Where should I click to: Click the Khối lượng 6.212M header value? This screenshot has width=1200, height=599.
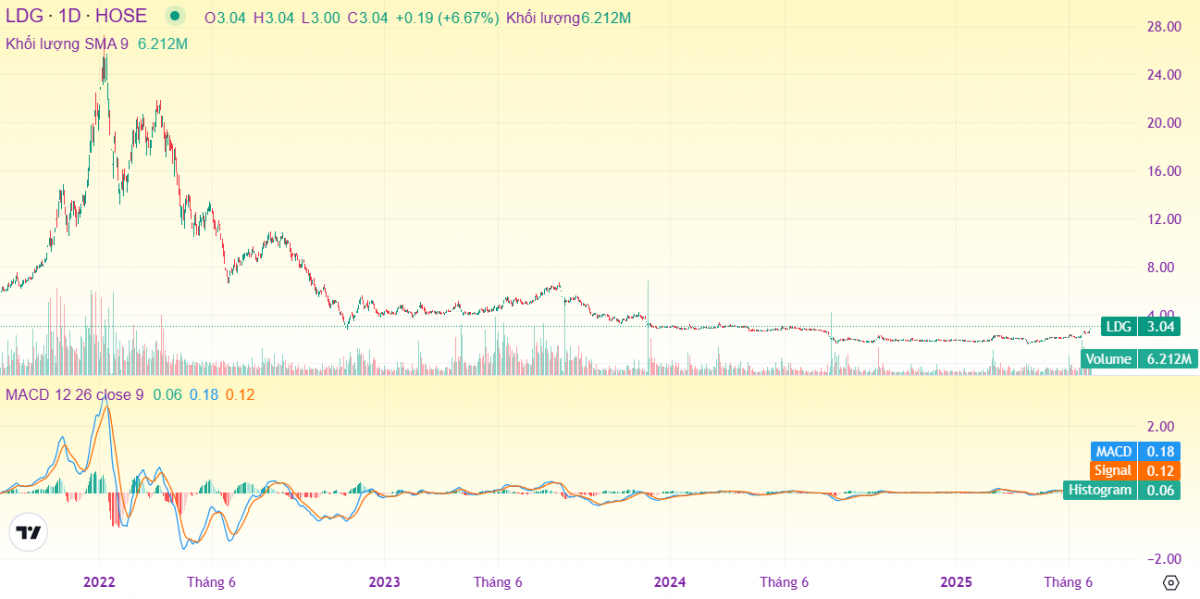(568, 18)
